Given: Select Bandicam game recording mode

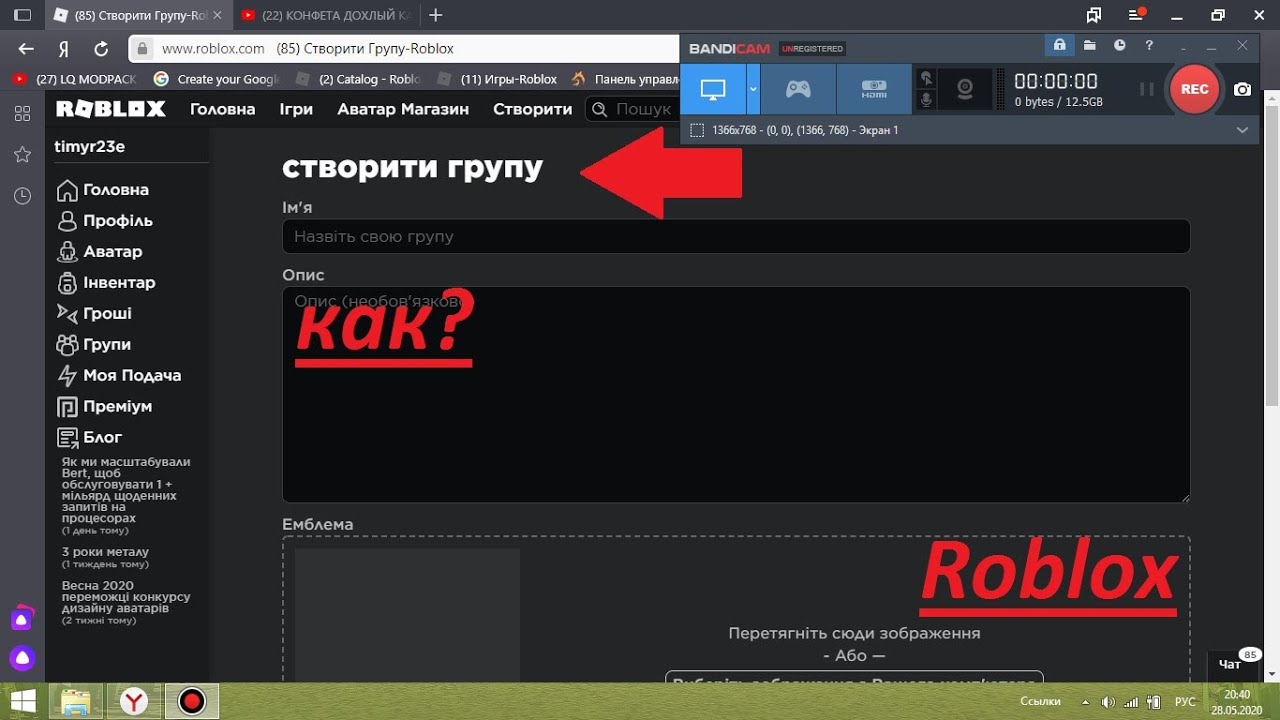Looking at the screenshot, I should tap(798, 89).
